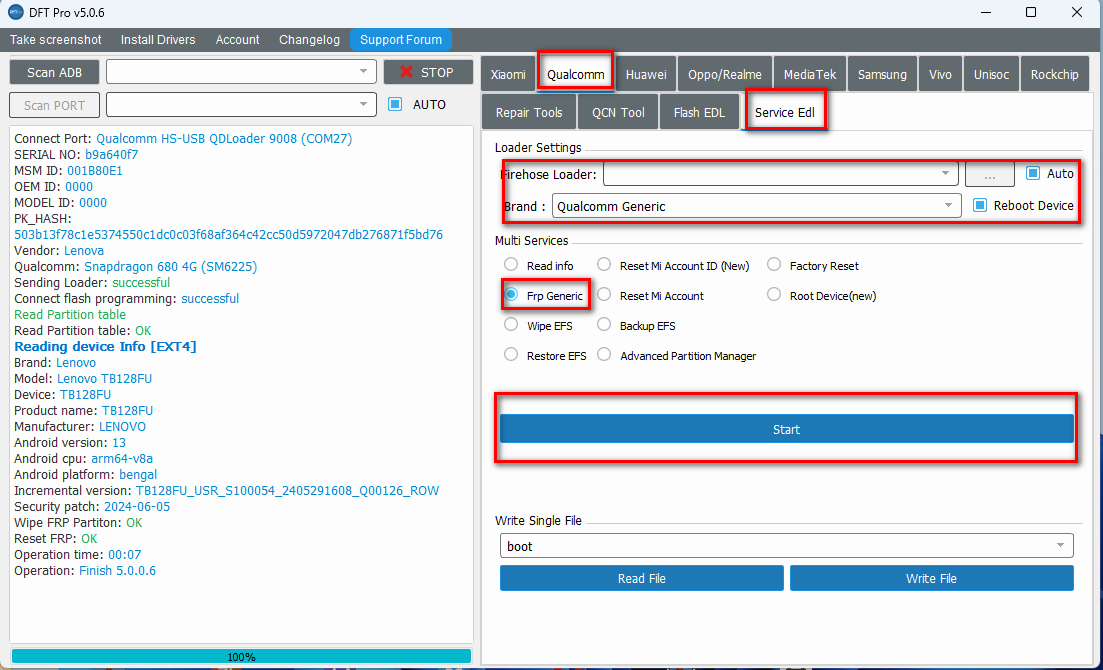1103x670 pixels.
Task: Click serial number b9a640f7 in log
Action: (x=112, y=154)
